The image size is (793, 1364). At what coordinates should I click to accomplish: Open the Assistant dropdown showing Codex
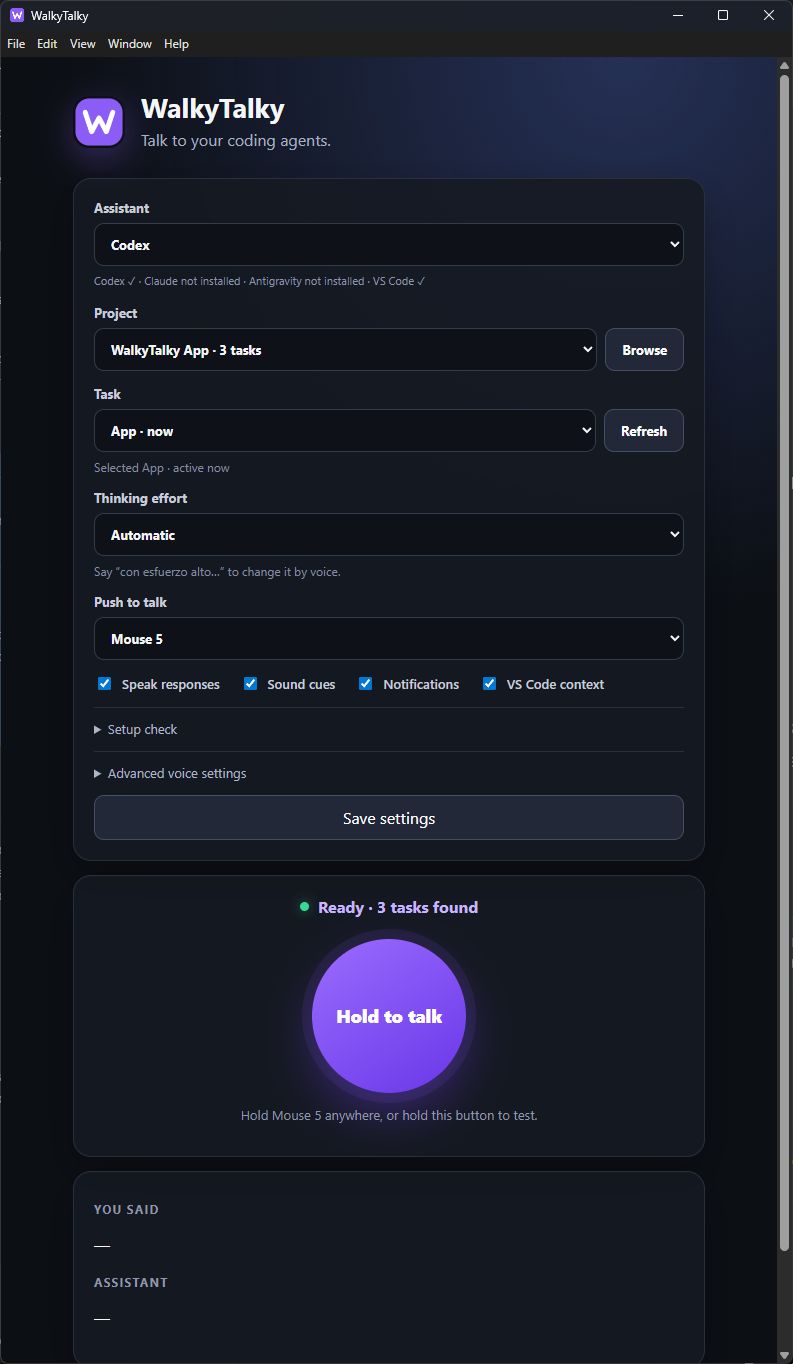[x=389, y=245]
